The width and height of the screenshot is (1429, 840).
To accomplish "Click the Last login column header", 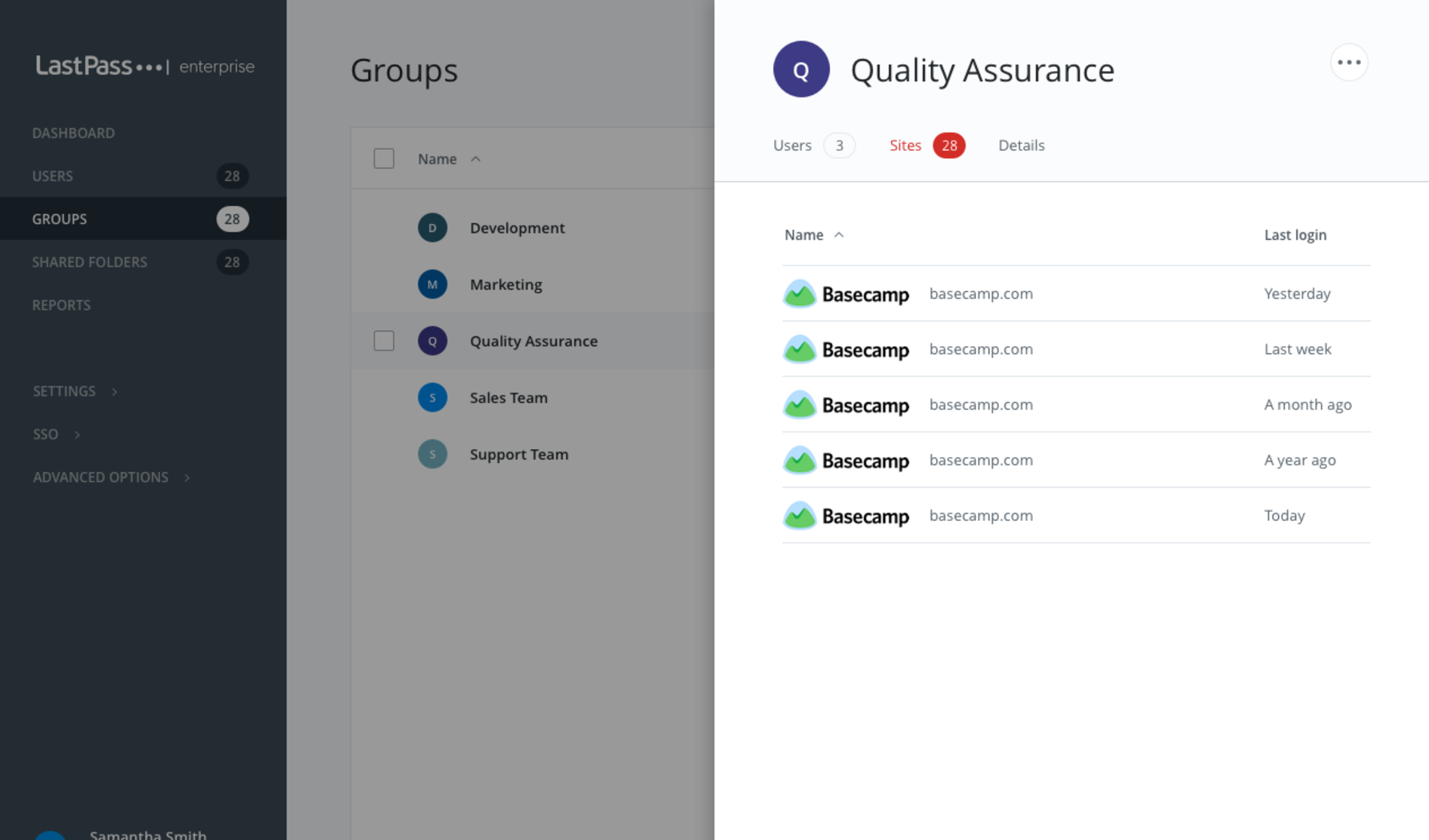I will point(1295,235).
